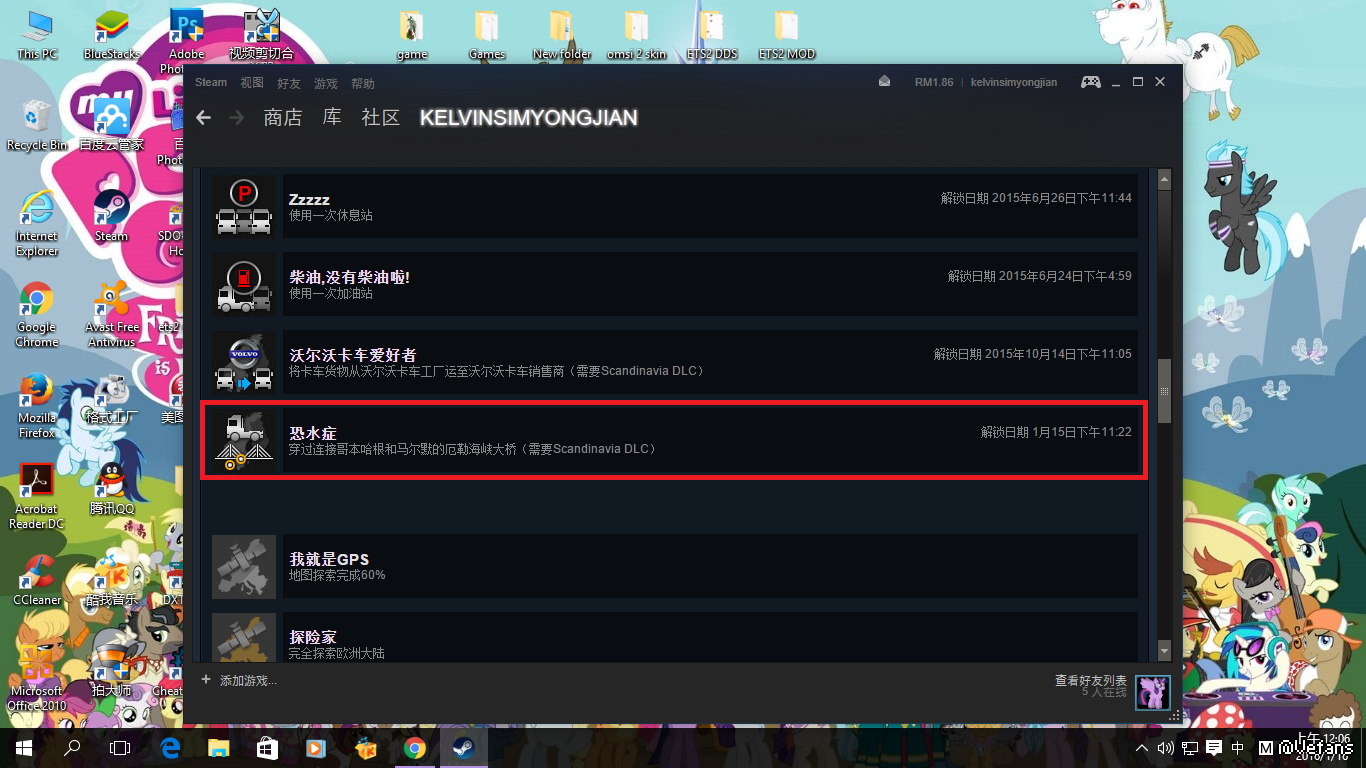Open File Explorer from the taskbar
Viewport: 1366px width, 768px height.
pos(219,748)
